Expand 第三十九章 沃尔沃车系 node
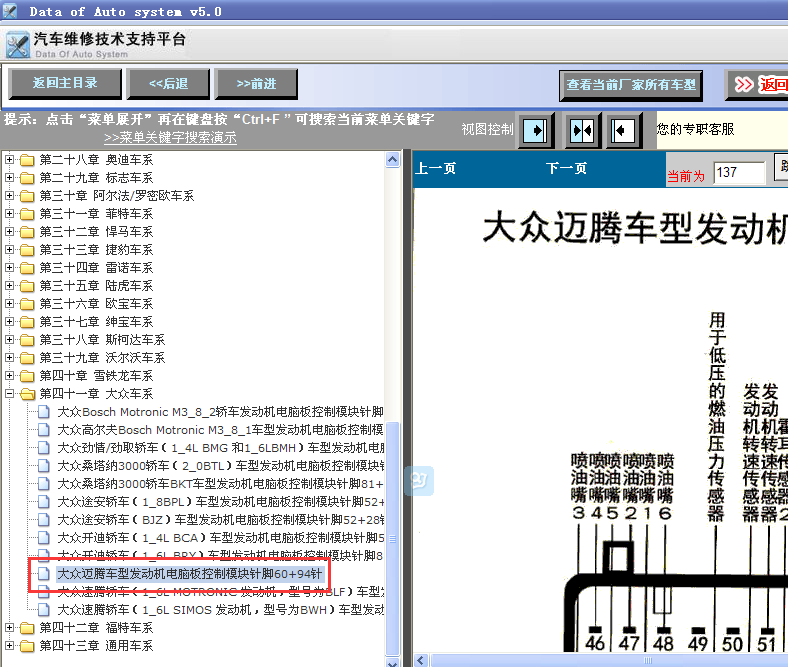This screenshot has width=788, height=667. 9,357
